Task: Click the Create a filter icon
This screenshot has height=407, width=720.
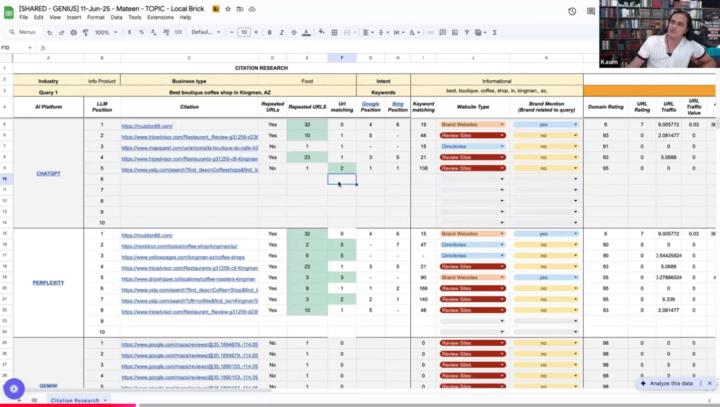Action: pos(467,33)
